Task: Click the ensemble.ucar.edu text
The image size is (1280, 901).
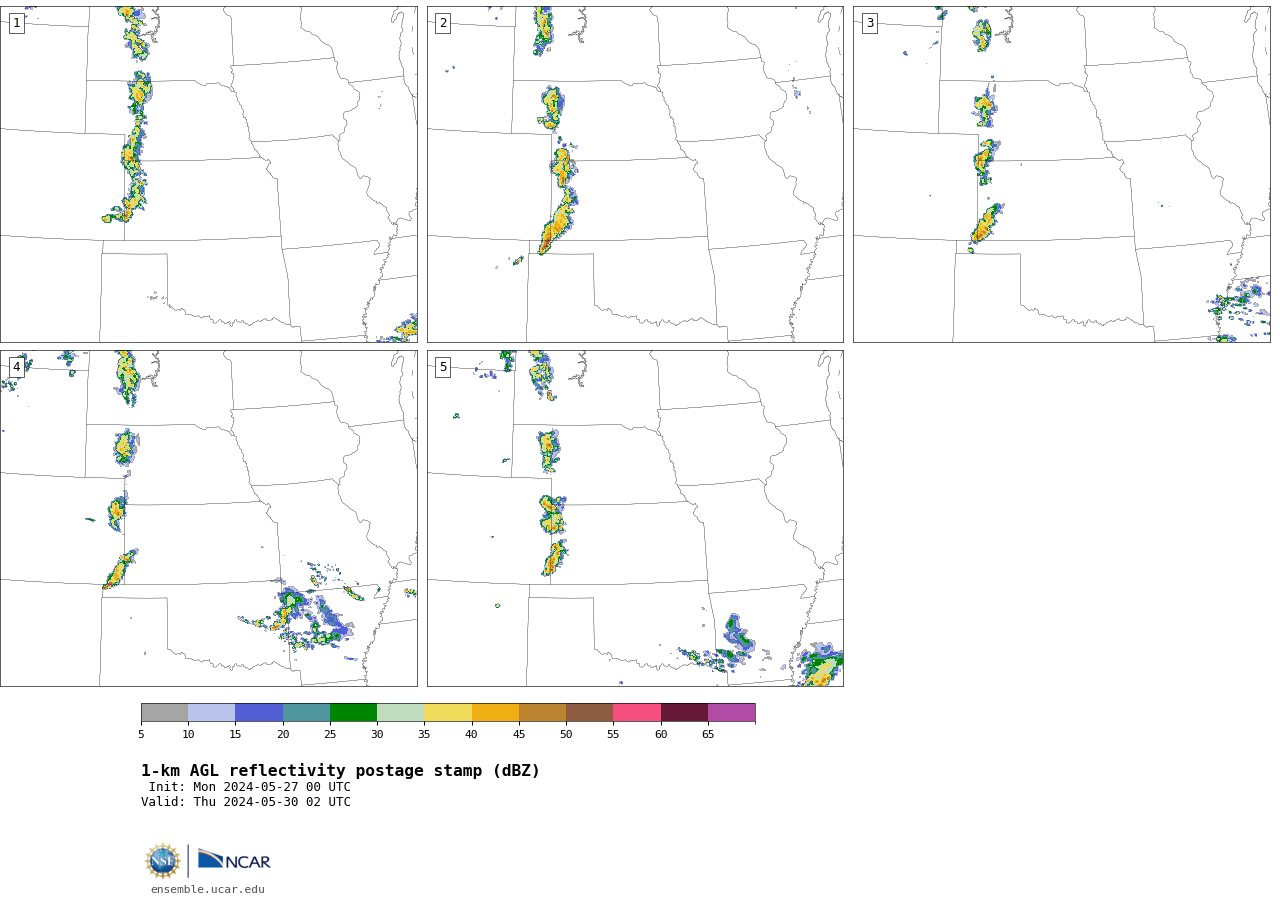Action: point(208,889)
